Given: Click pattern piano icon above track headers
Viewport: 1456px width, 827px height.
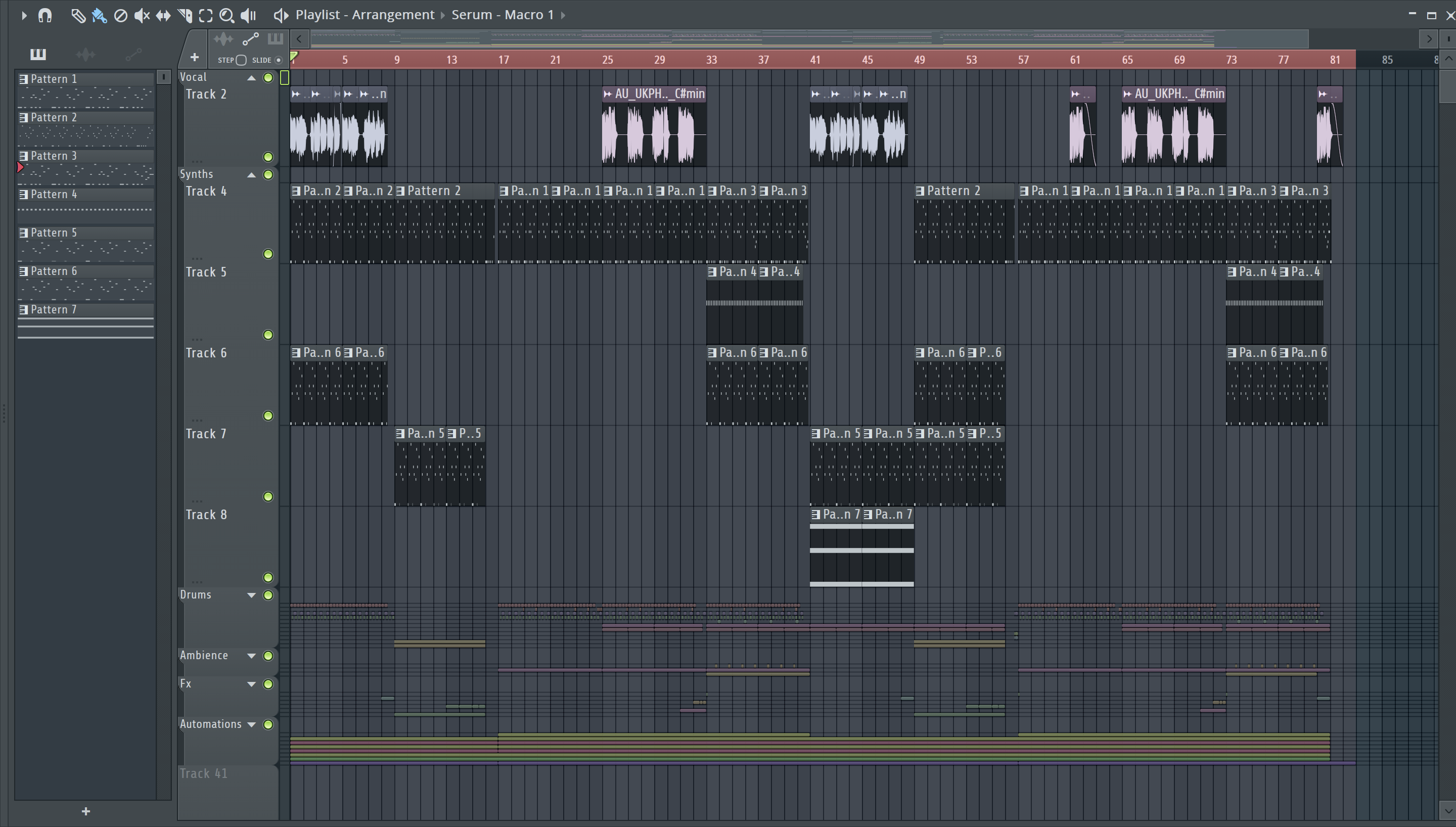Looking at the screenshot, I should [x=276, y=38].
